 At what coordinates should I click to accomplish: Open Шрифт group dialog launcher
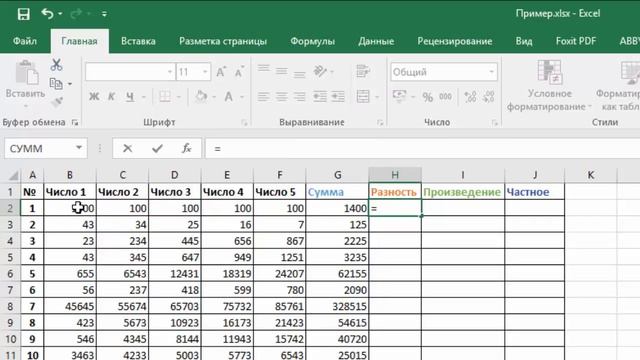pos(244,122)
